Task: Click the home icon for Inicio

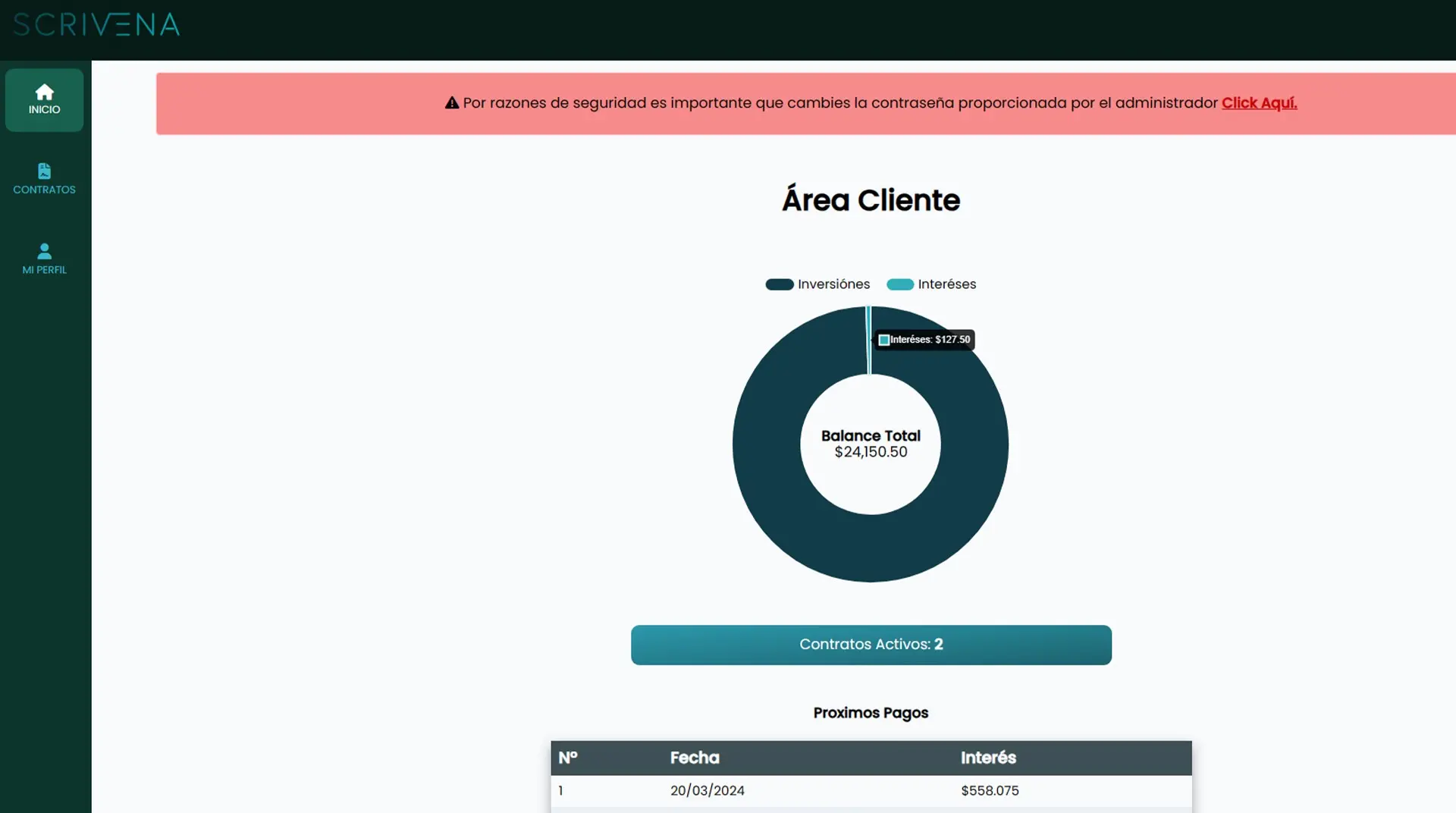Action: 44,92
